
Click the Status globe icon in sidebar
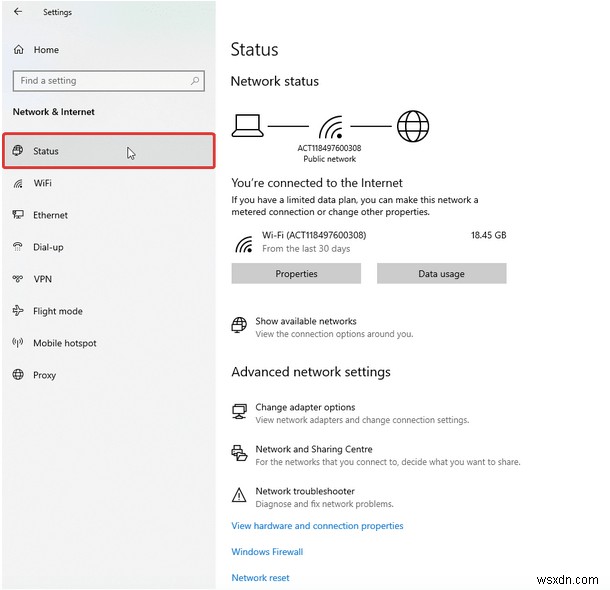(18, 151)
